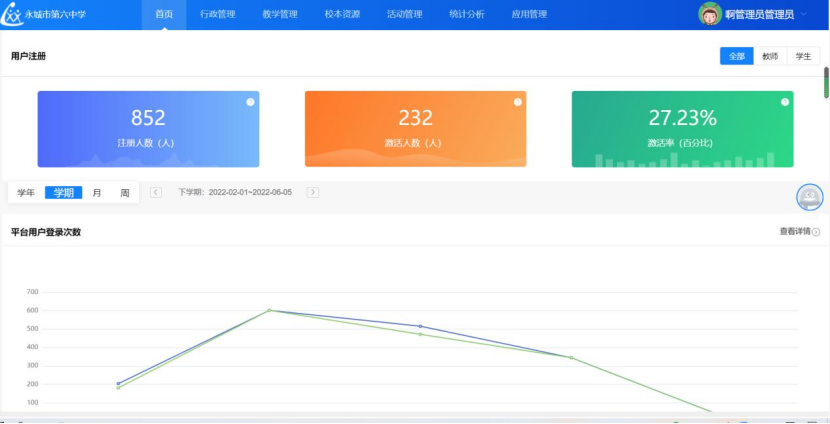
Task: Open the 统计分析 menu
Action: coord(466,14)
